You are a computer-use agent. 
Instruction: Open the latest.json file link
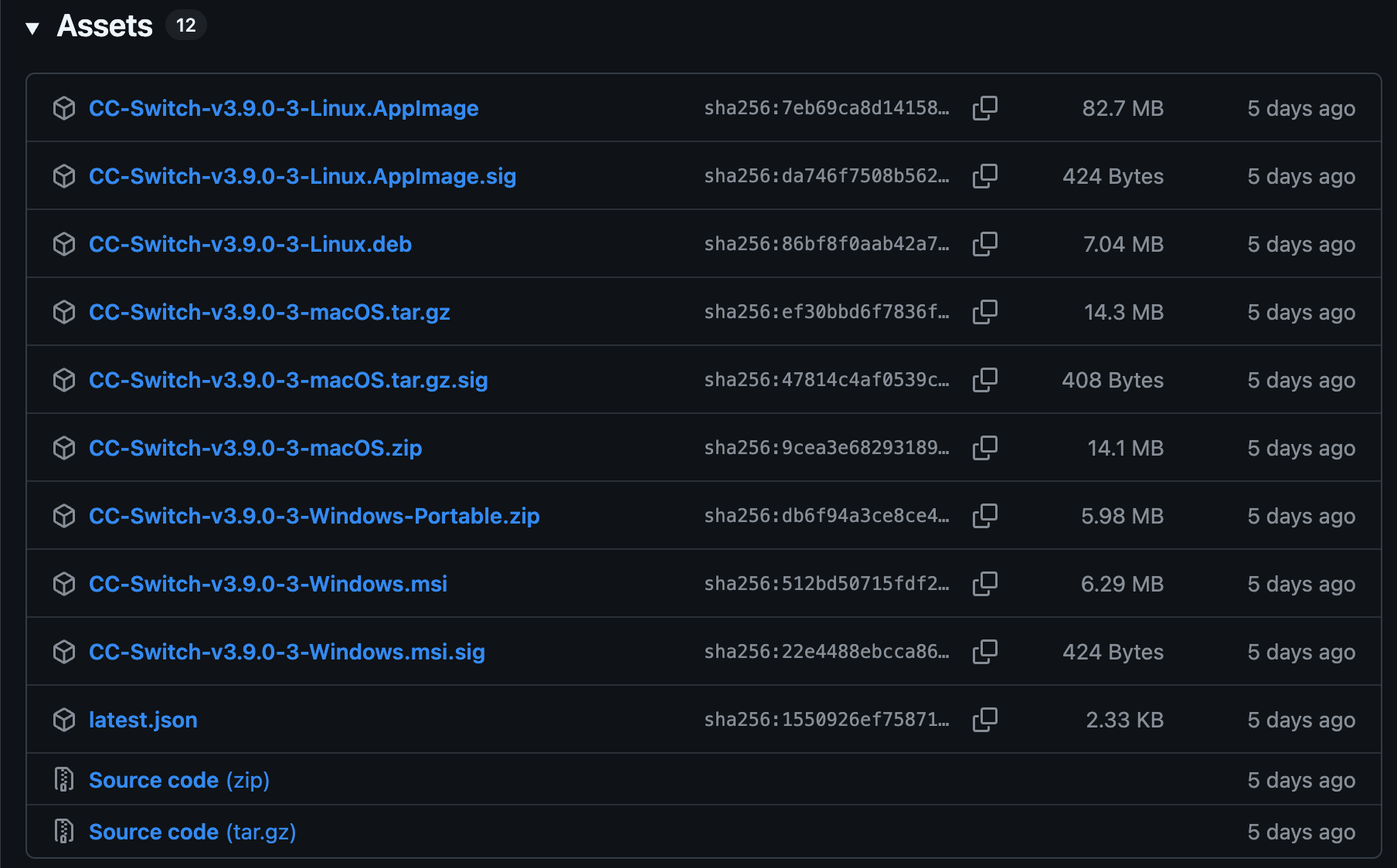(x=143, y=720)
